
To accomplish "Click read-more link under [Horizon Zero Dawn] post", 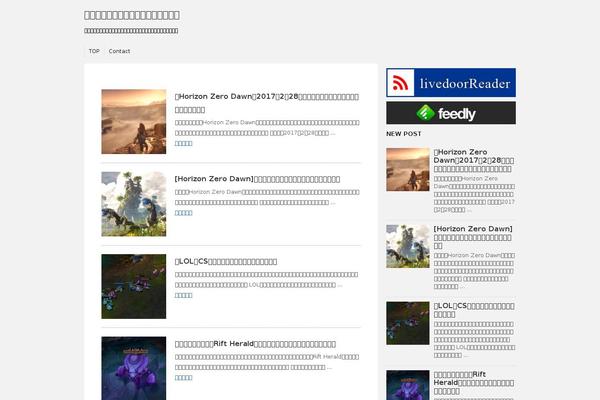I will point(183,213).
